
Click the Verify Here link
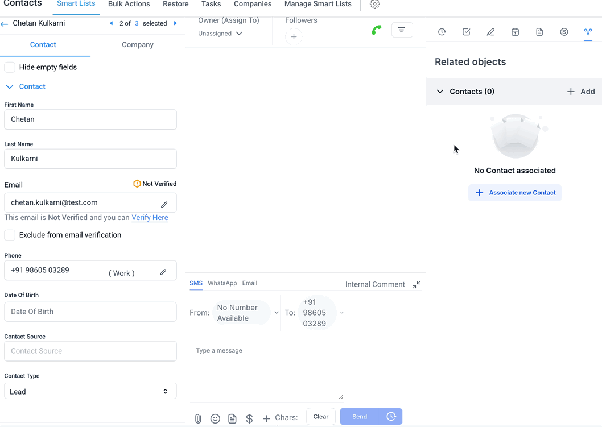pyautogui.click(x=150, y=217)
